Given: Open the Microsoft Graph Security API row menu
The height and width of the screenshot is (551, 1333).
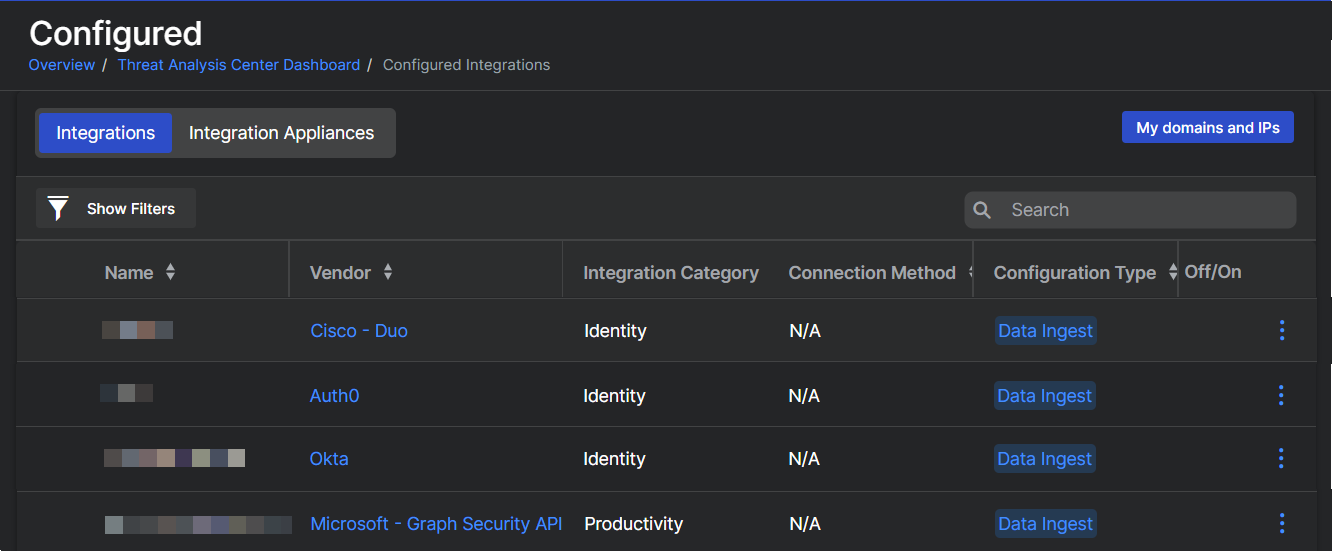Looking at the screenshot, I should [x=1281, y=524].
